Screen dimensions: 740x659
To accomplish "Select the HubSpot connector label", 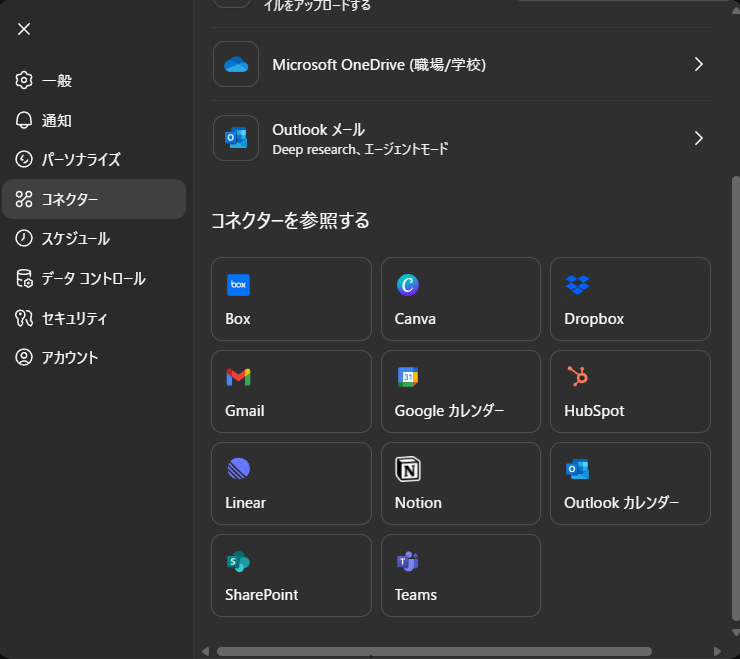I will click(594, 411).
